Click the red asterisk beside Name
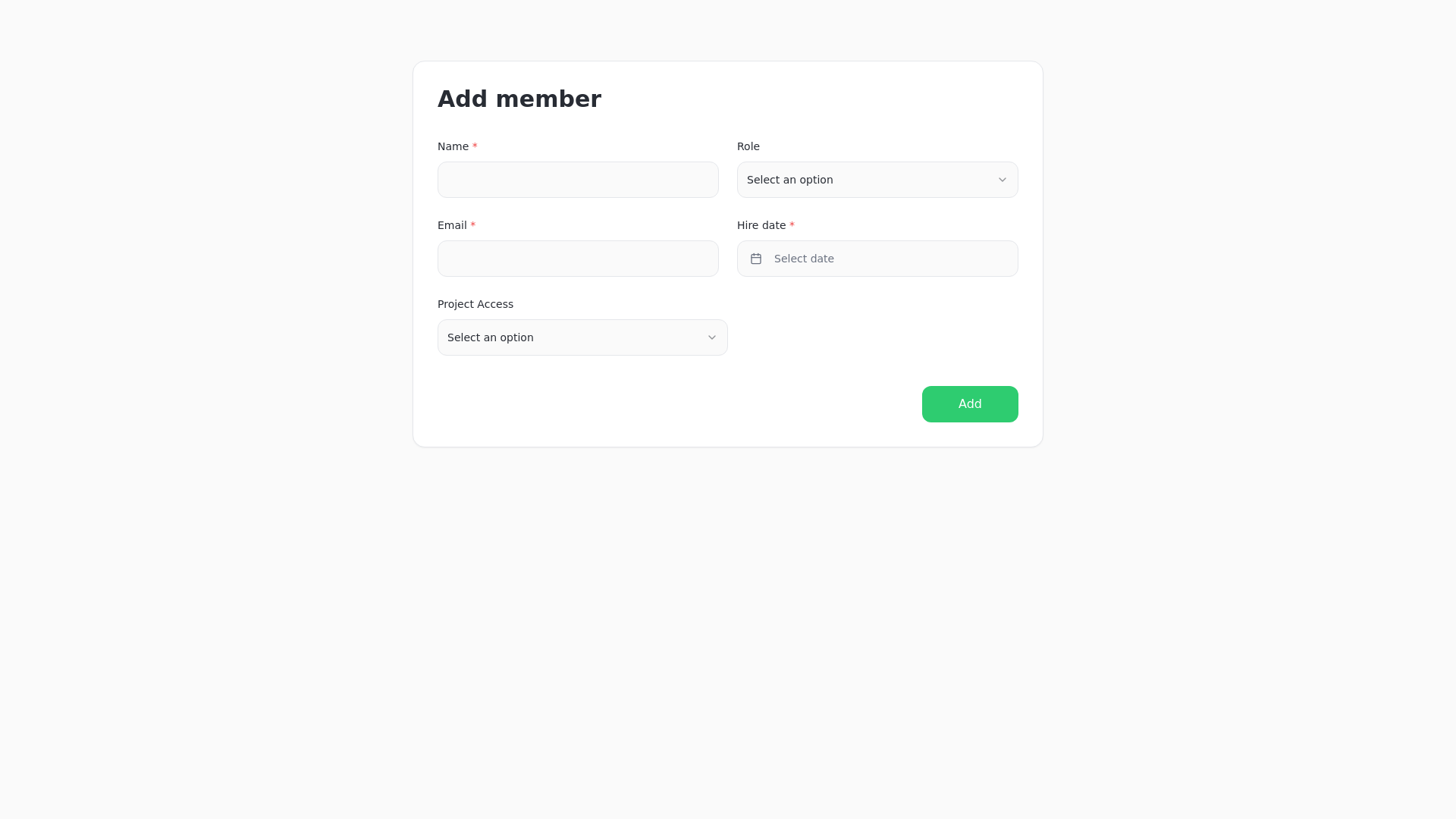This screenshot has height=819, width=1456. click(x=475, y=146)
